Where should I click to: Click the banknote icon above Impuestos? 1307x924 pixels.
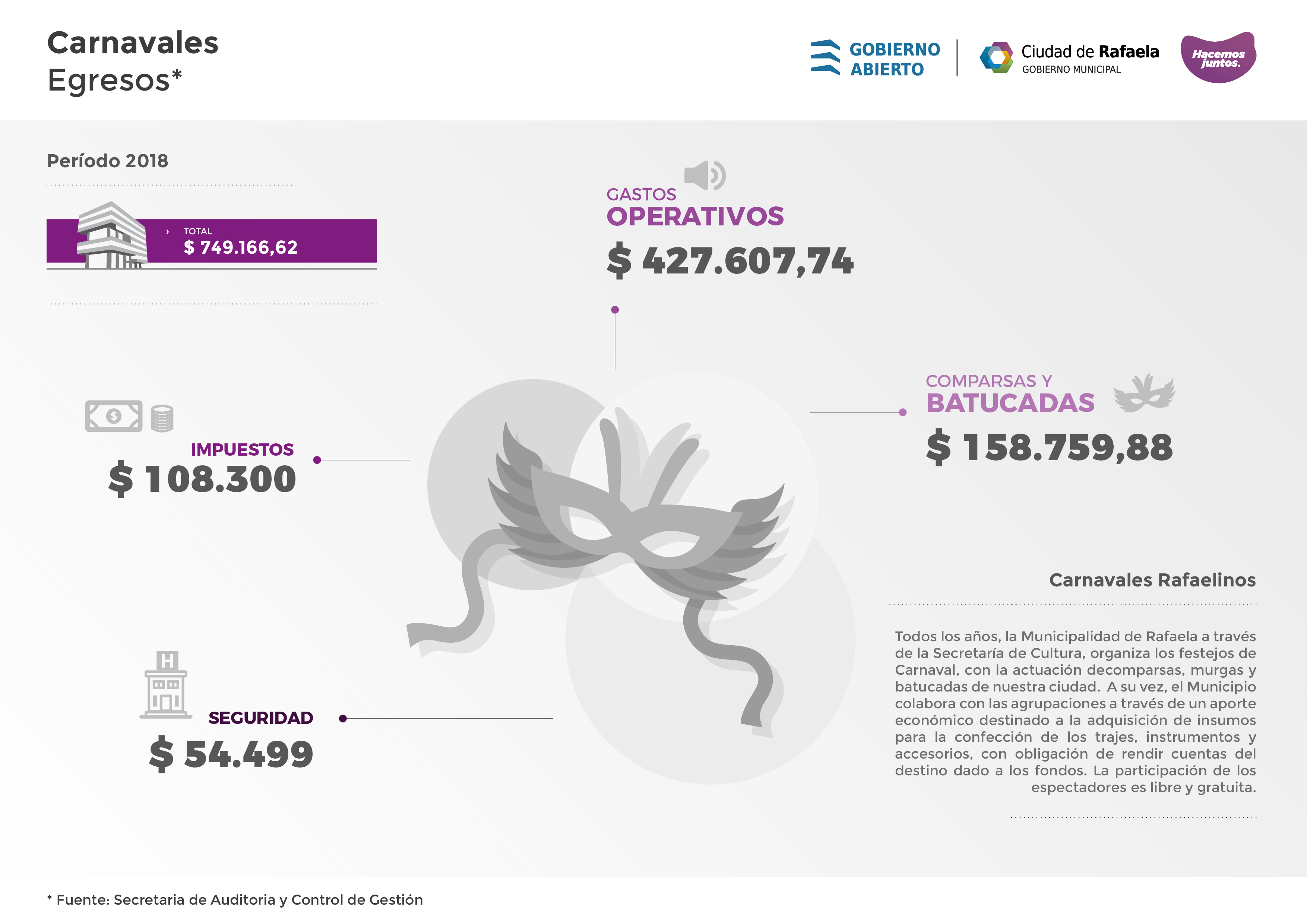113,416
